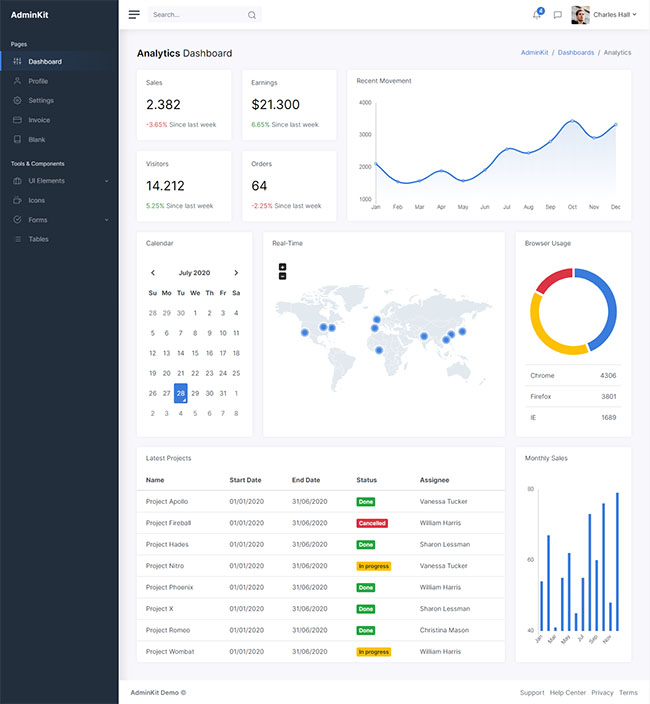650x704 pixels.
Task: Click the Charles Hall avatar picture
Action: click(580, 15)
